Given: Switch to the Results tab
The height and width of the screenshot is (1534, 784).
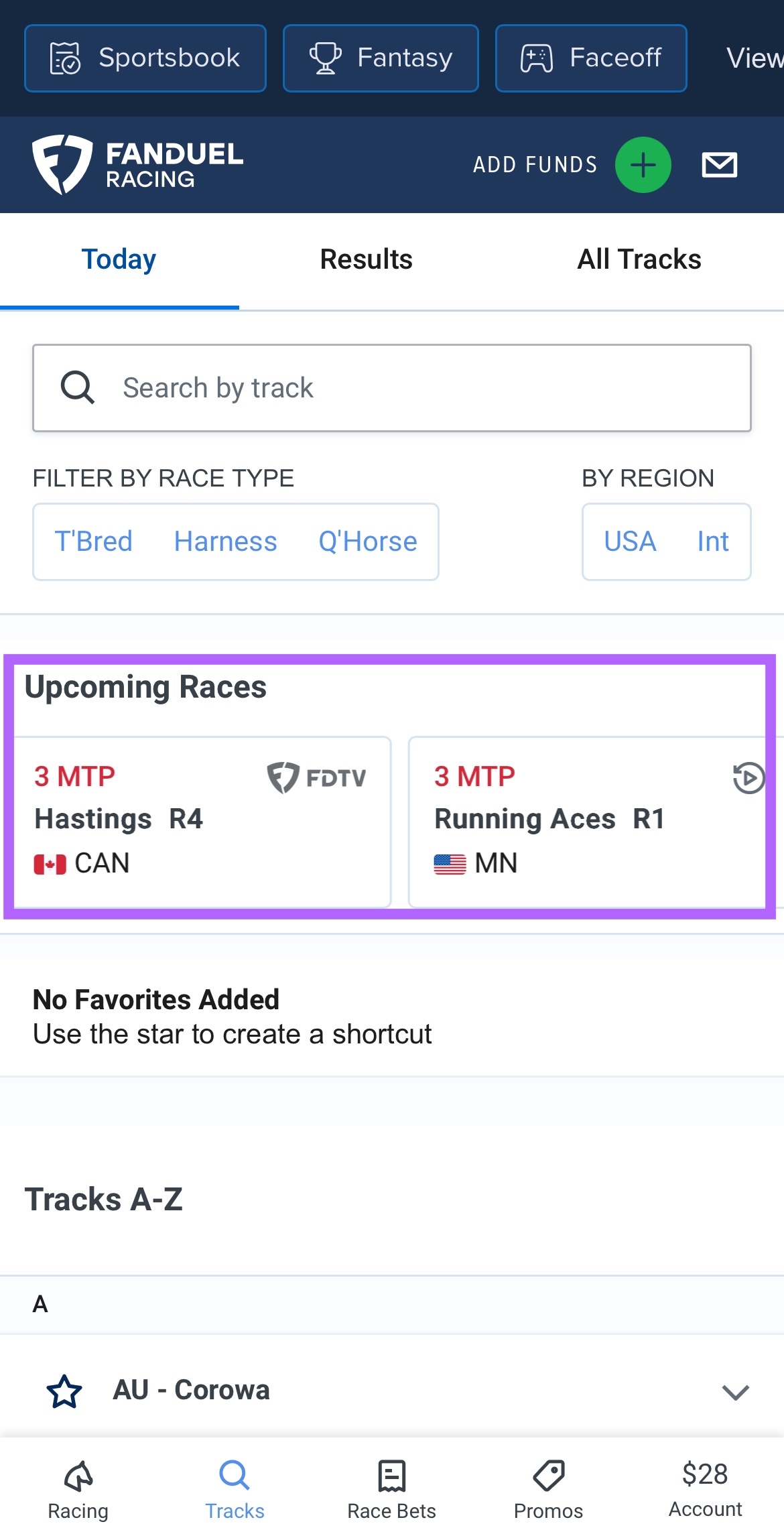Looking at the screenshot, I should (x=366, y=260).
